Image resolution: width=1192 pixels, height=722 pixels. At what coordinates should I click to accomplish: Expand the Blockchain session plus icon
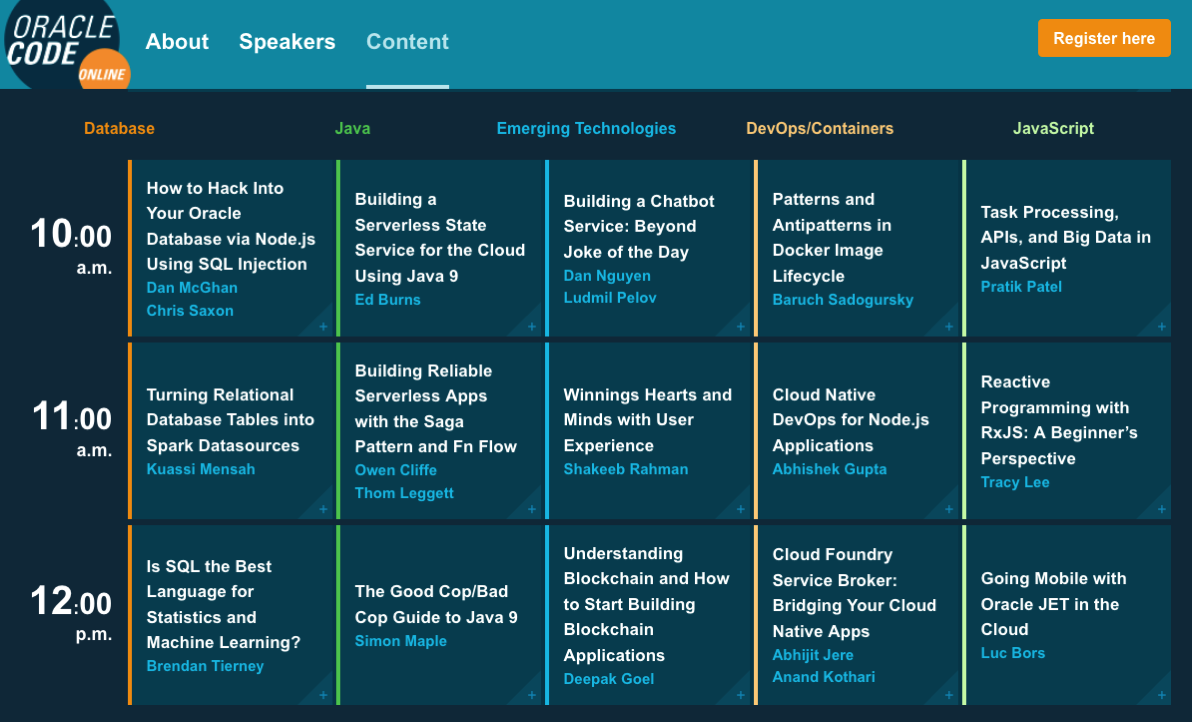pyautogui.click(x=740, y=695)
